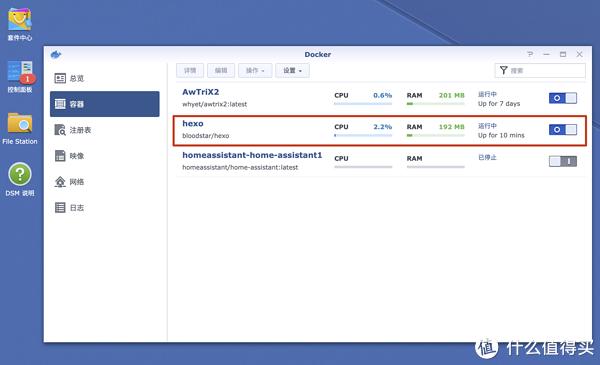Screen dimensions: 600x365
Task: Open the Image (映像) sidebar icon
Action: (x=60, y=156)
